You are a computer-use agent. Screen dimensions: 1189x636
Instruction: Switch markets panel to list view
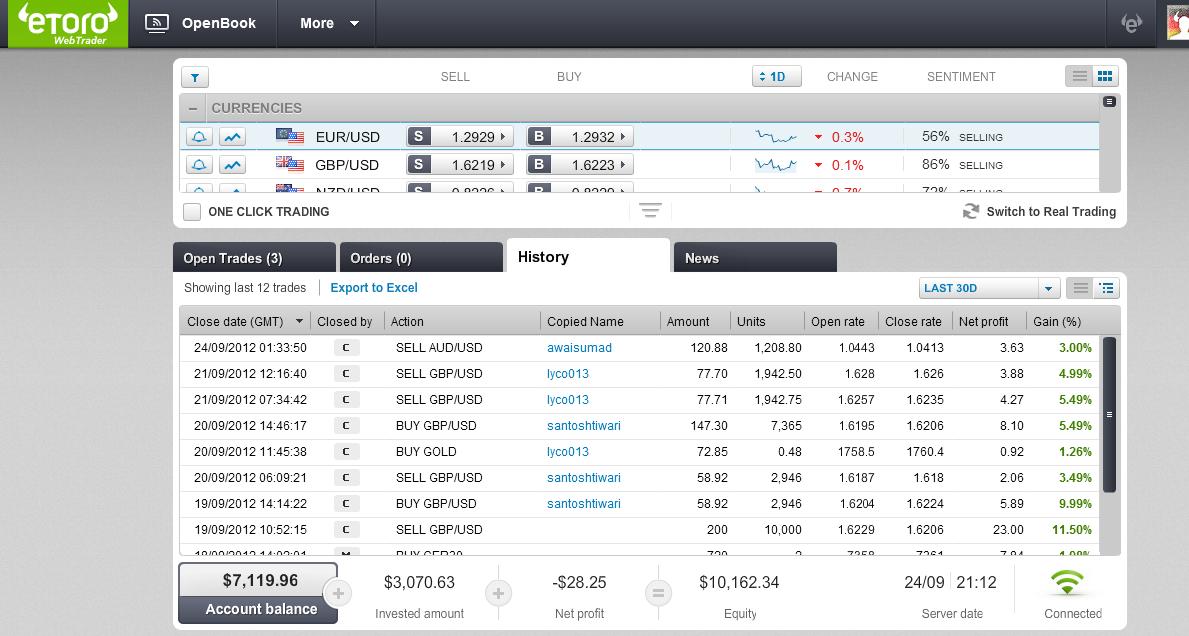click(1079, 77)
